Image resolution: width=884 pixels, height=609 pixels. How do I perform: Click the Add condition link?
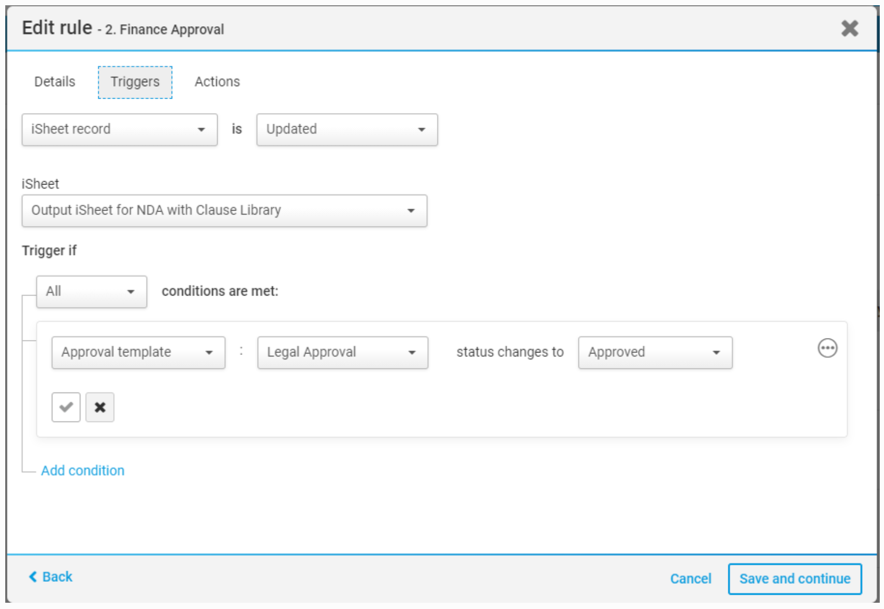(x=83, y=470)
